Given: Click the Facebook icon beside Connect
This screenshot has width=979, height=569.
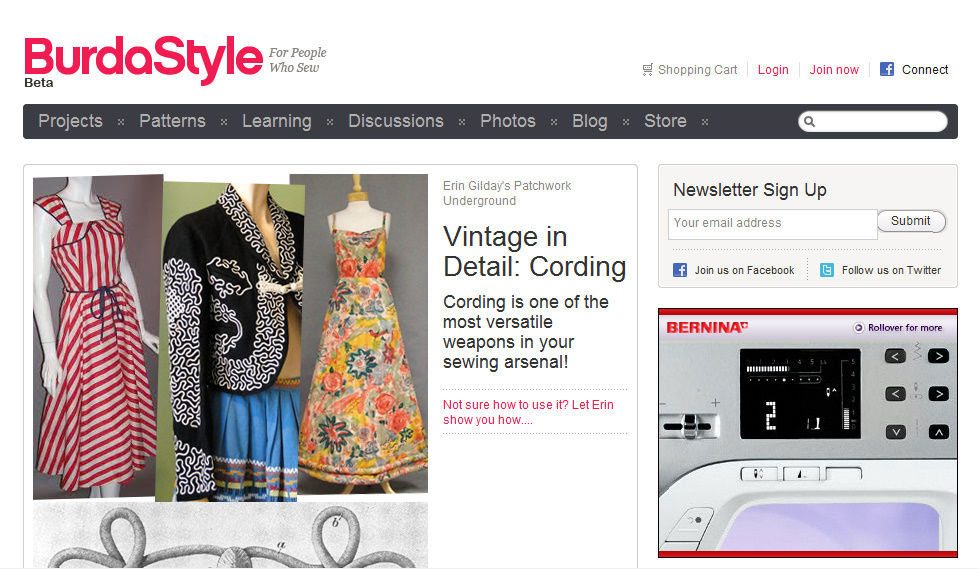Looking at the screenshot, I should click(887, 69).
